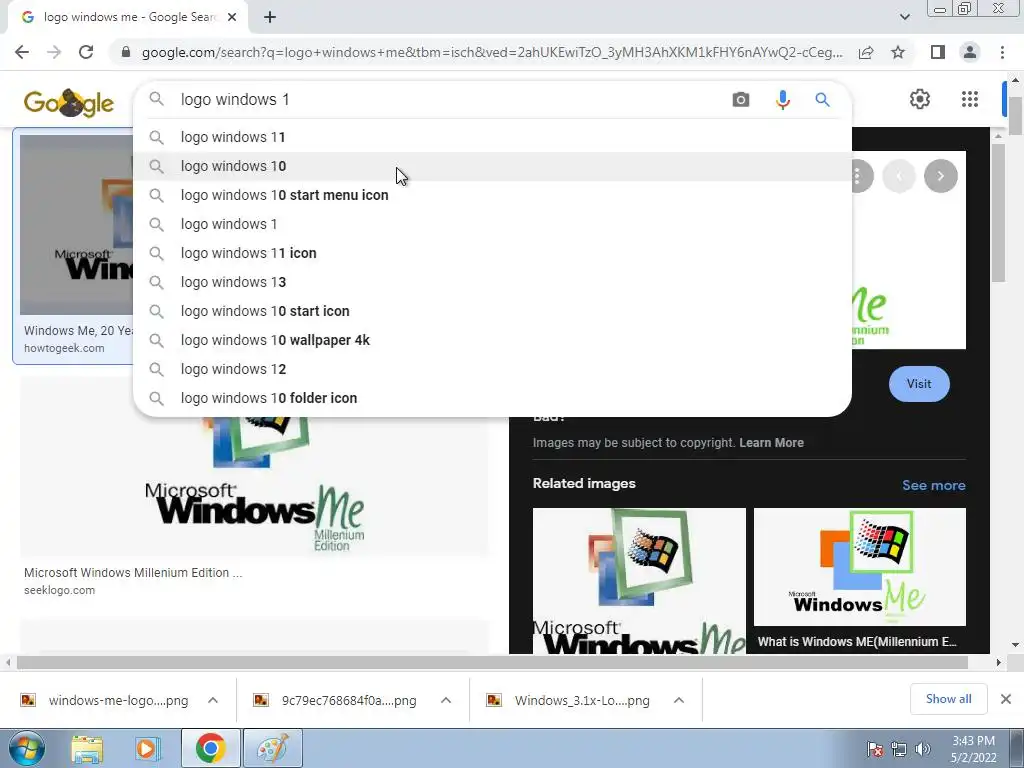Open Windows Media Player from taskbar
The image size is (1024, 768).
[x=148, y=749]
